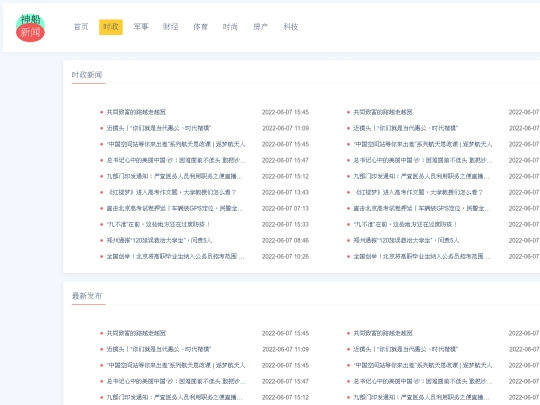Open 九部门印发通知 article in 最新发布 left column
The height and width of the screenshot is (405, 540).
[175, 397]
